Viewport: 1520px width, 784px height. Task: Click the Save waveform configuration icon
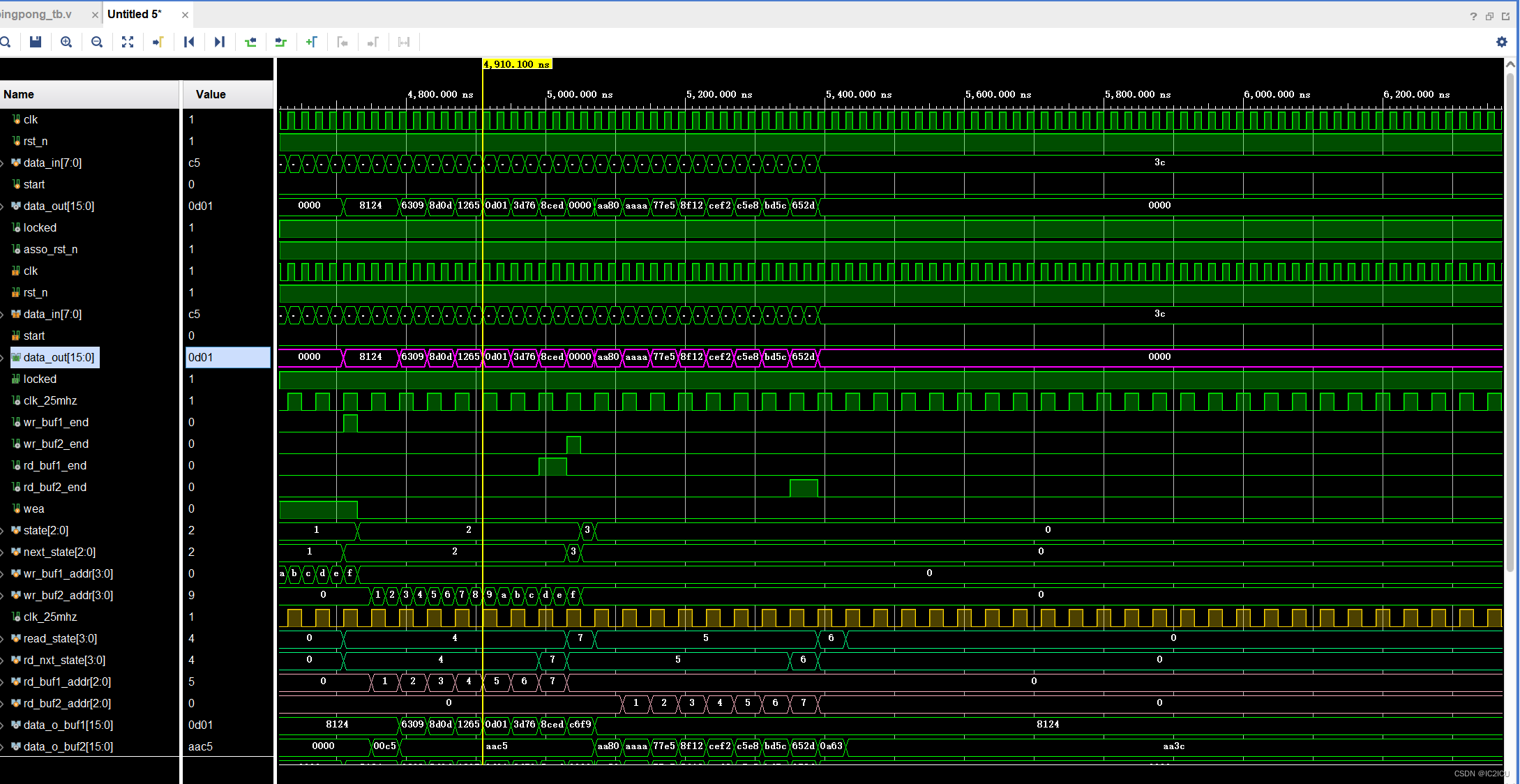coord(36,42)
